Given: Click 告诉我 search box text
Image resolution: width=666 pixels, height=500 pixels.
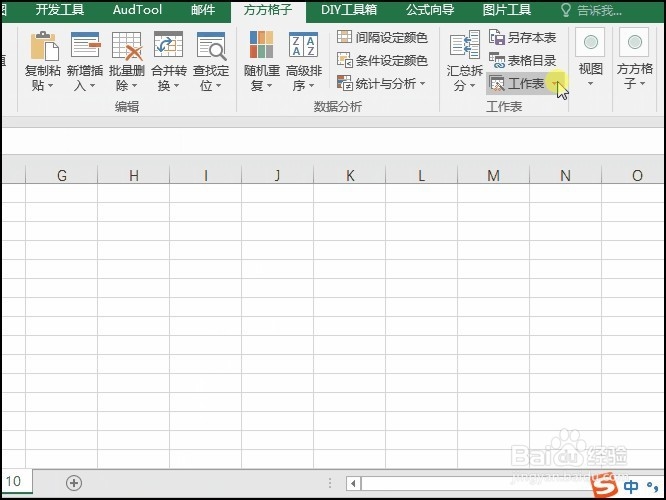Looking at the screenshot, I should tap(599, 11).
